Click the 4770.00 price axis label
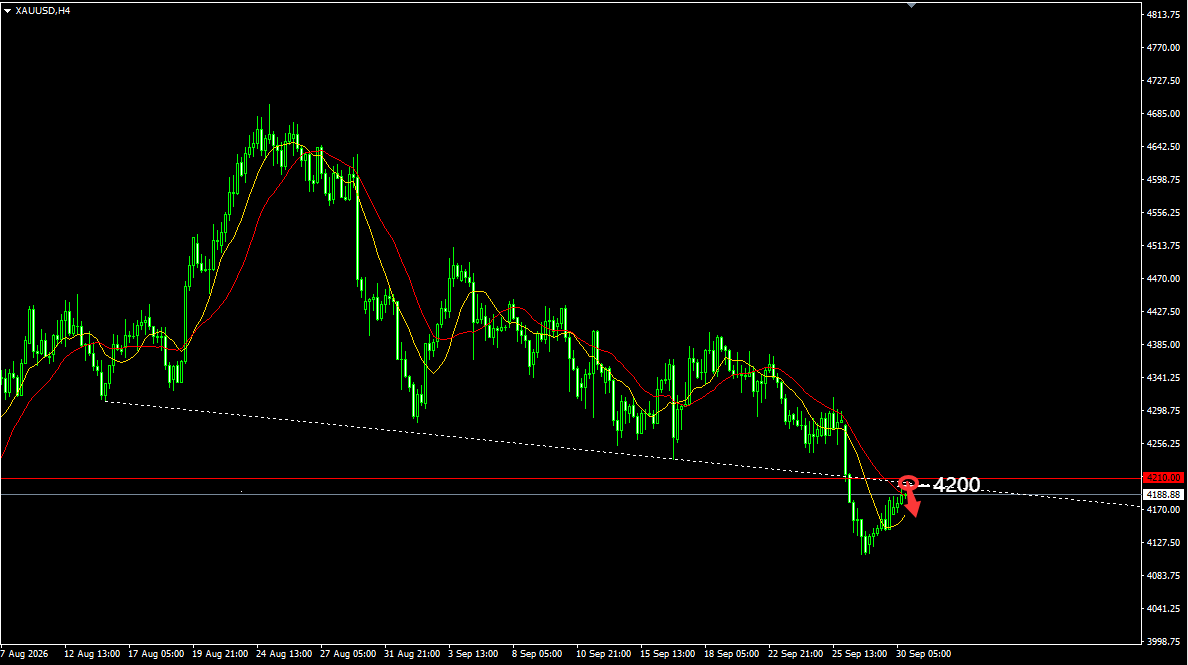 point(1164,48)
